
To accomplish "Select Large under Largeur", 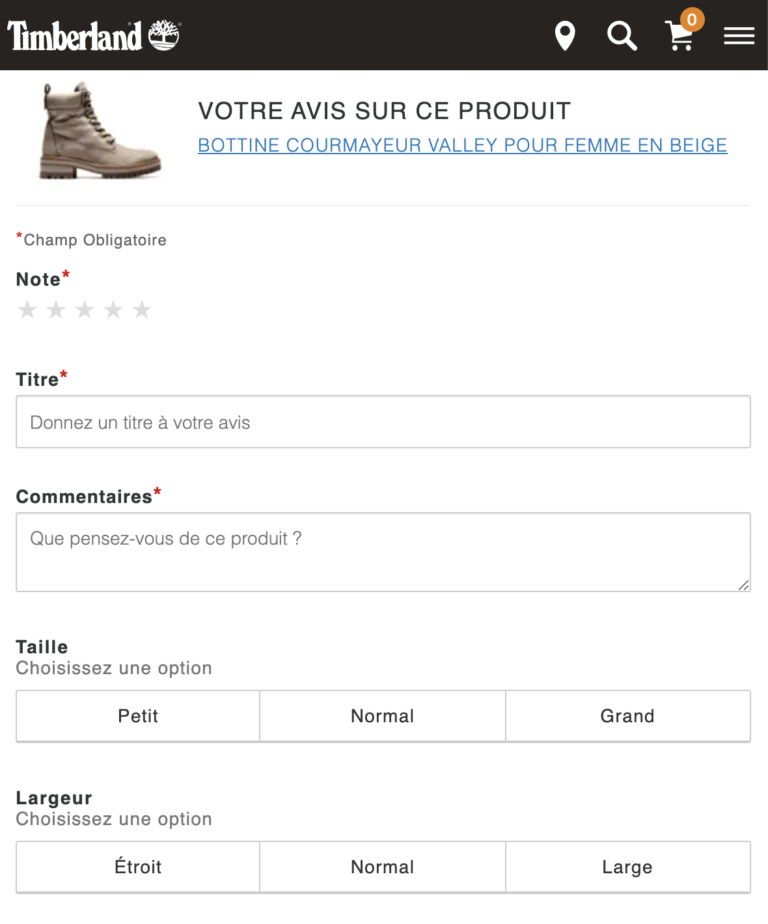I will pos(628,867).
